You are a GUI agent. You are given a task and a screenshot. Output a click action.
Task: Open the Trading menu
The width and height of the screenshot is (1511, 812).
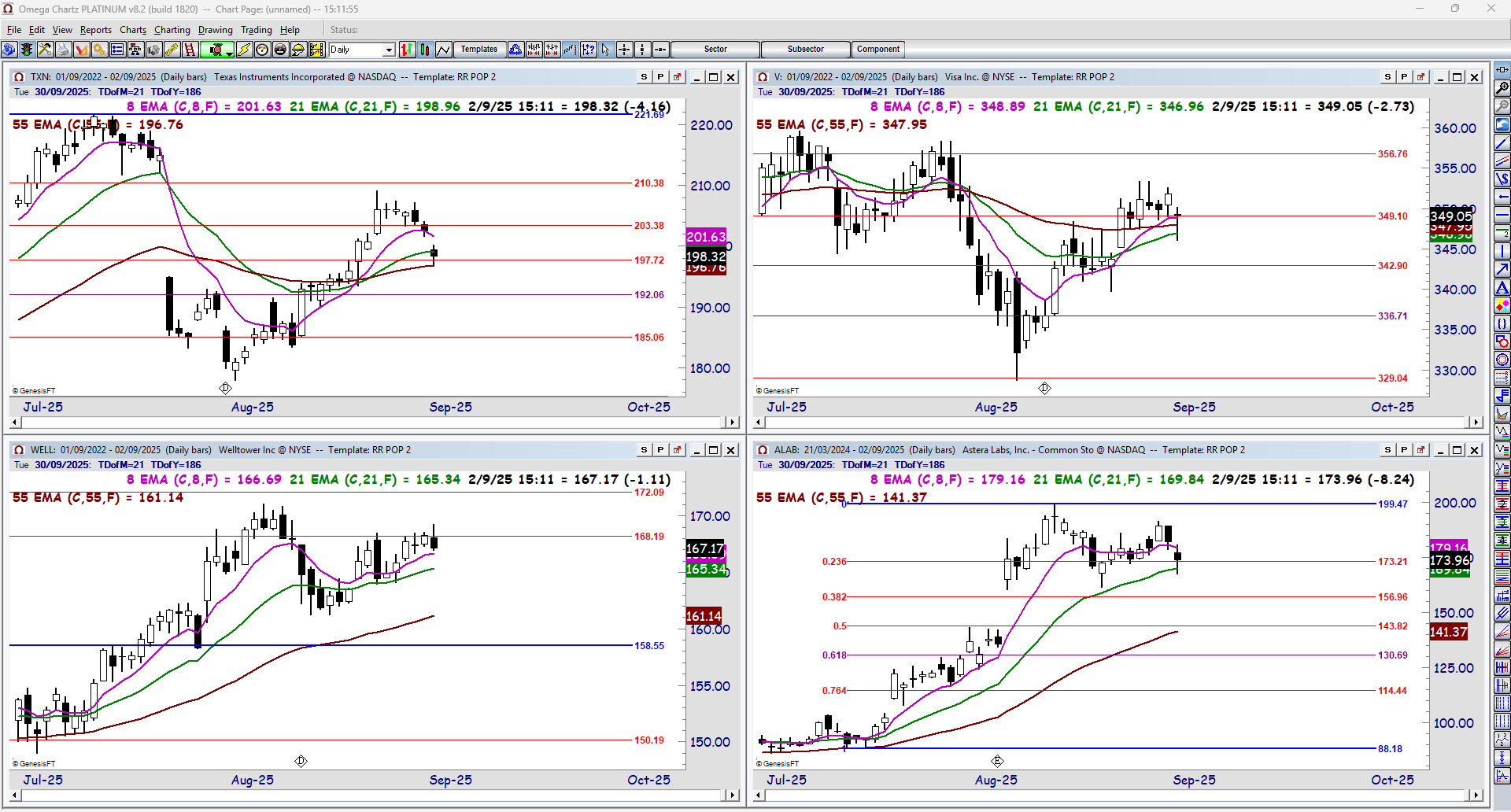(257, 30)
